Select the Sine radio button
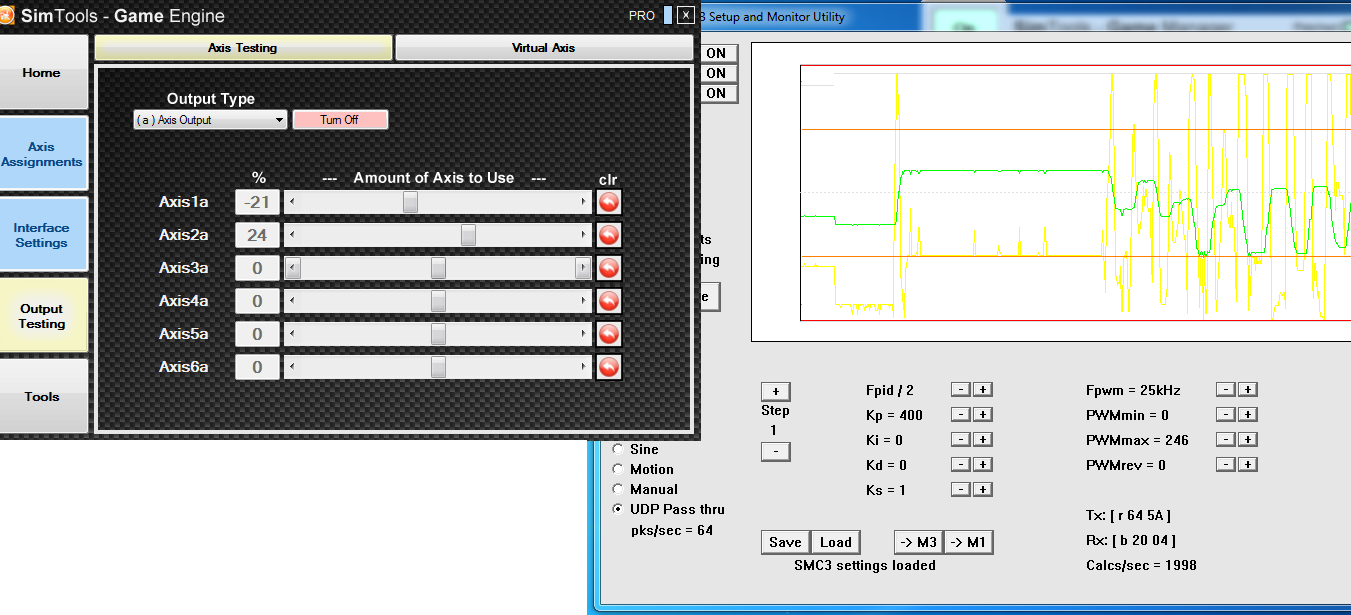This screenshot has width=1351, height=615. (617, 449)
